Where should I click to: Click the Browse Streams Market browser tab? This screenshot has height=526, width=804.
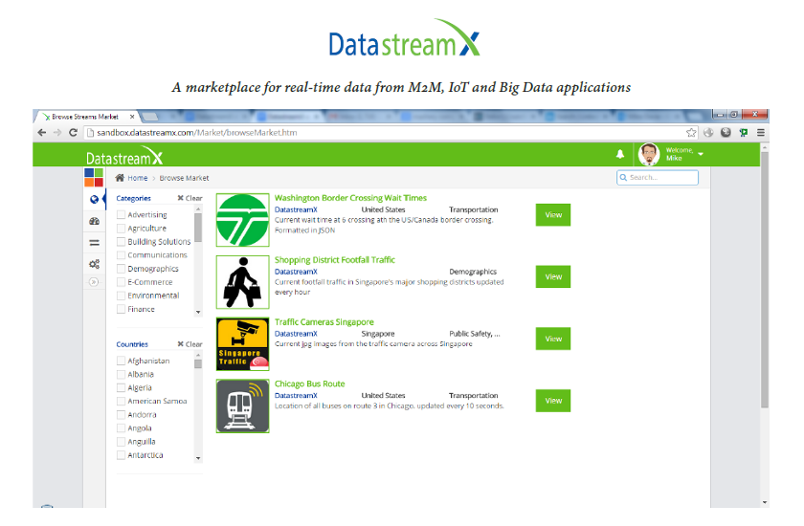click(85, 117)
